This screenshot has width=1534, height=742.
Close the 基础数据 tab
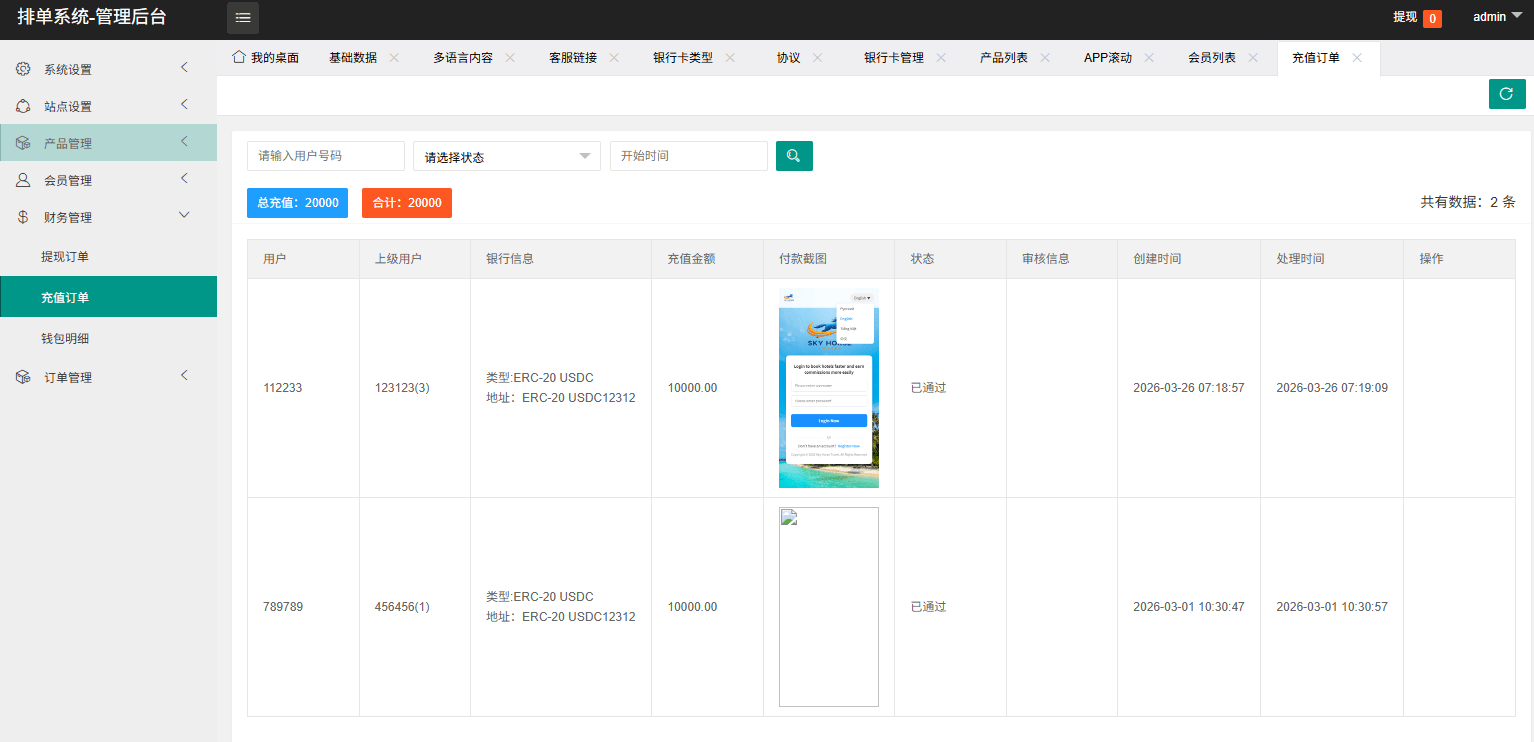394,58
